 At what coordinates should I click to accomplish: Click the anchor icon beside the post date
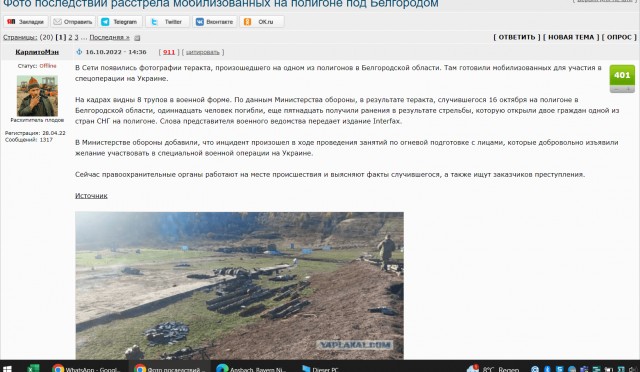(x=79, y=52)
